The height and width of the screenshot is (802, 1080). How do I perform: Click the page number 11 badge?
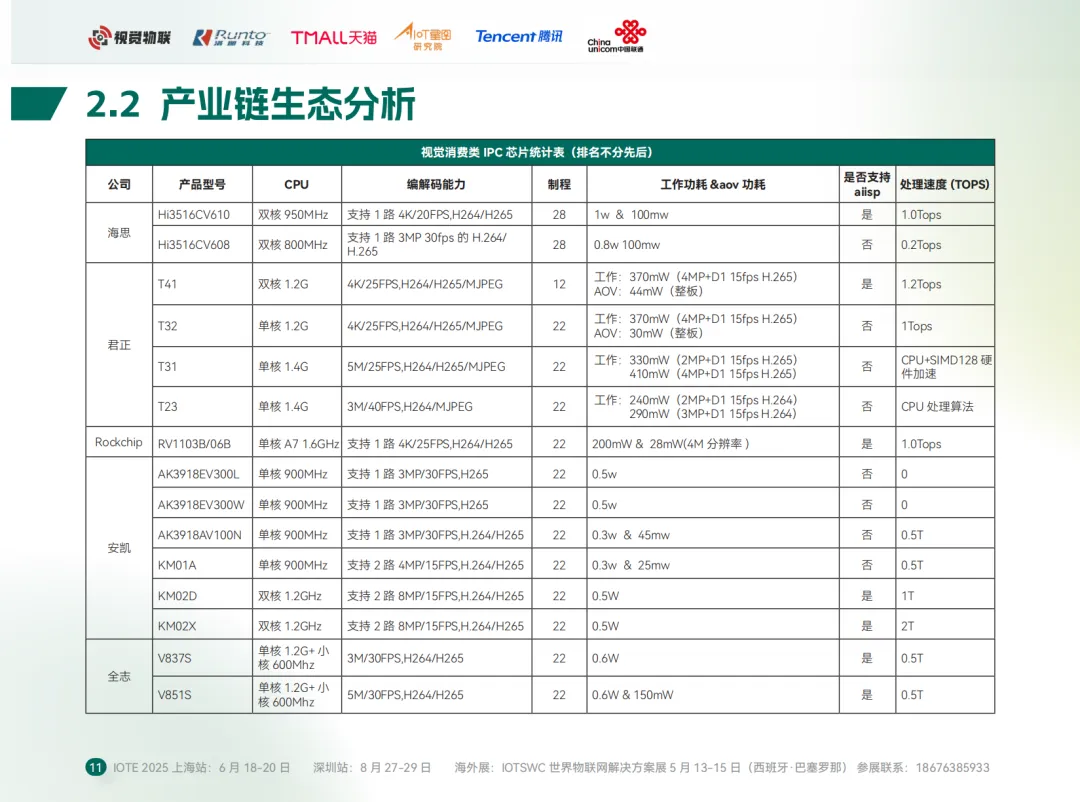[96, 767]
